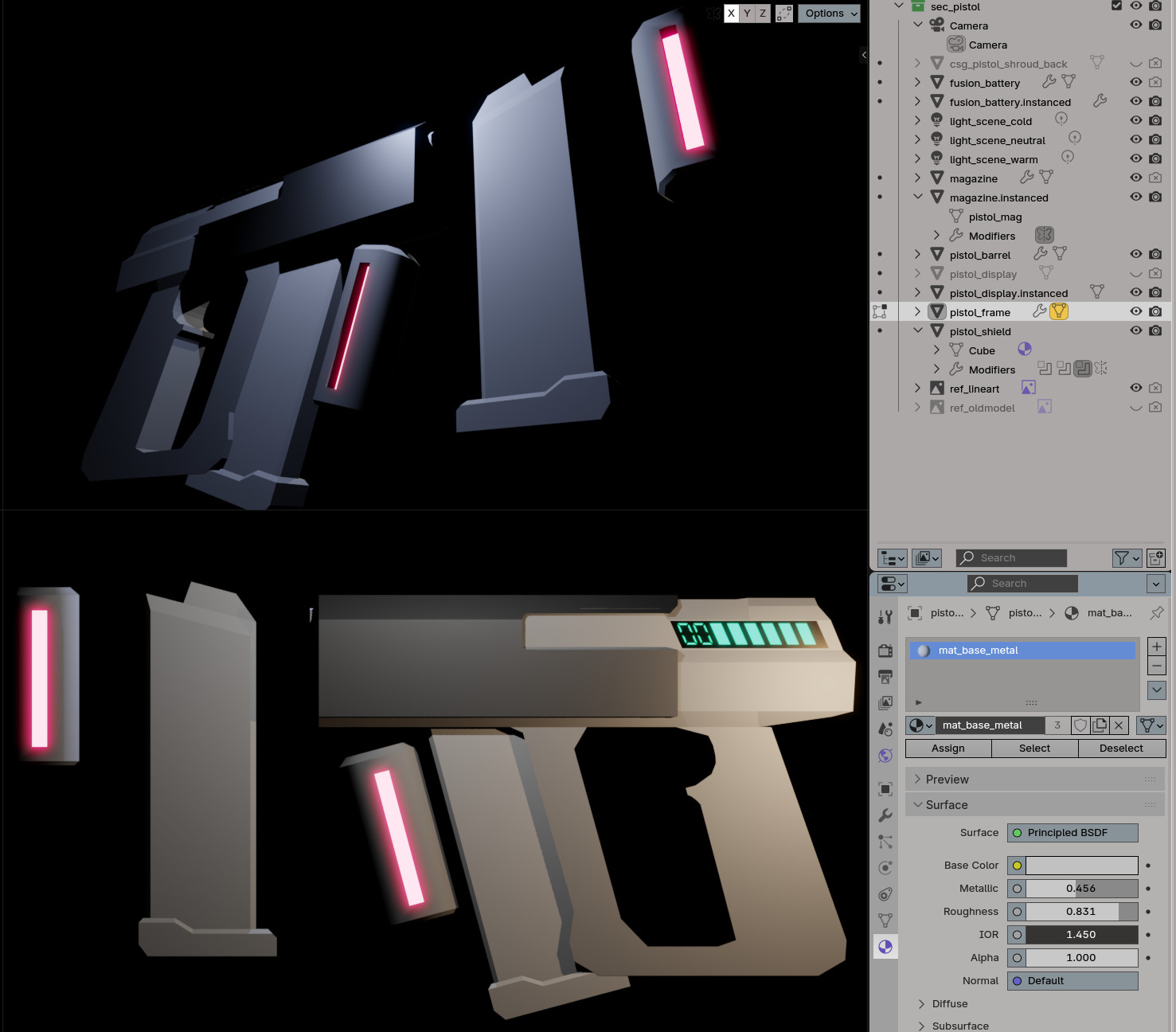Viewport: 1176px width, 1032px height.
Task: Open the Physics properties tab
Action: [885, 868]
